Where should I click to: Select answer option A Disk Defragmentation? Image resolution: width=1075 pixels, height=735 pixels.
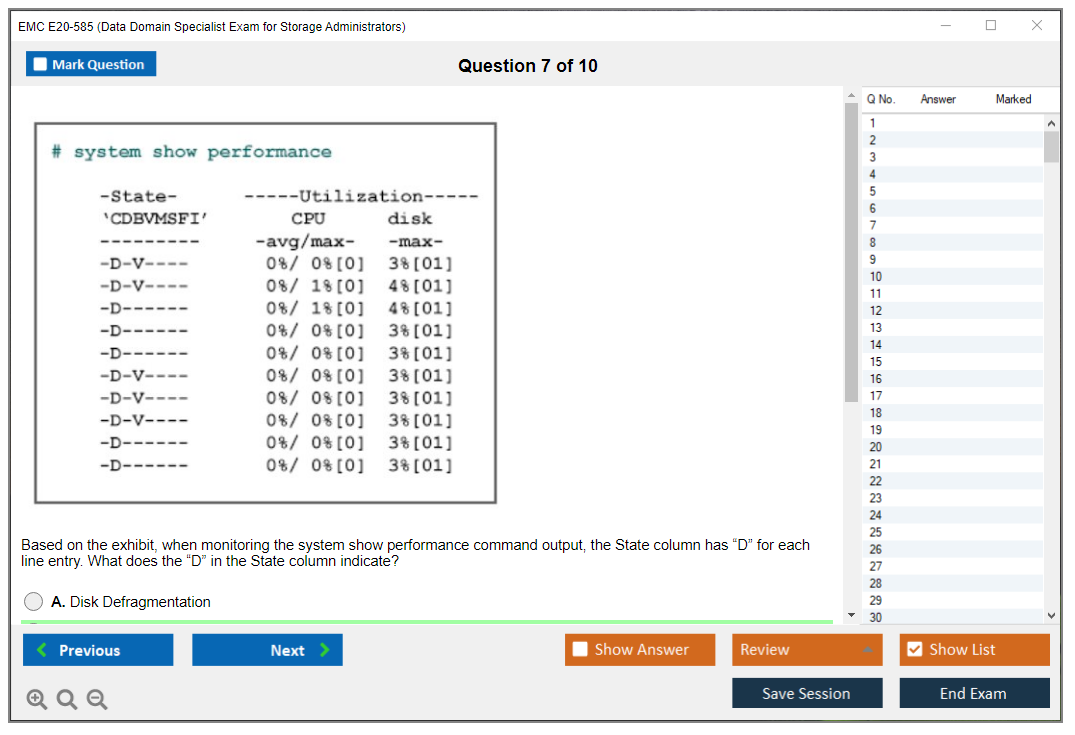coord(34,602)
